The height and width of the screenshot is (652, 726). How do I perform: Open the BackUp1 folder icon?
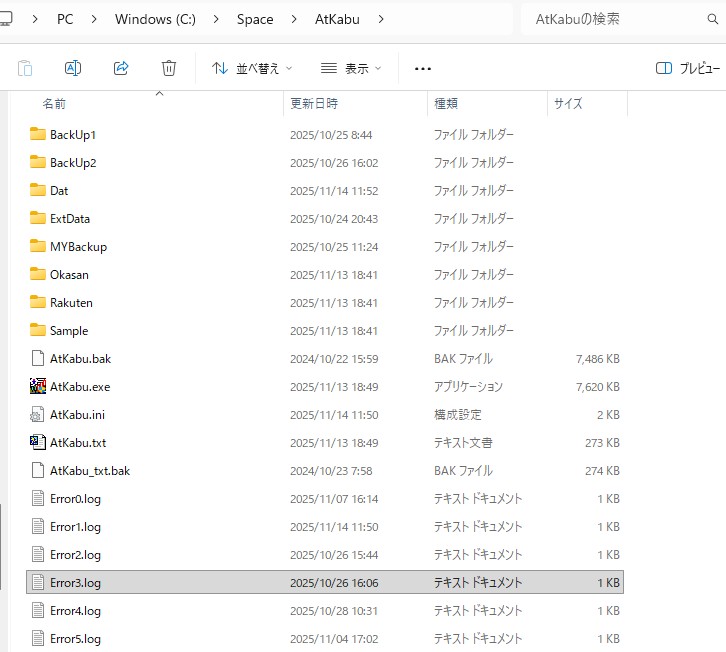tap(38, 134)
